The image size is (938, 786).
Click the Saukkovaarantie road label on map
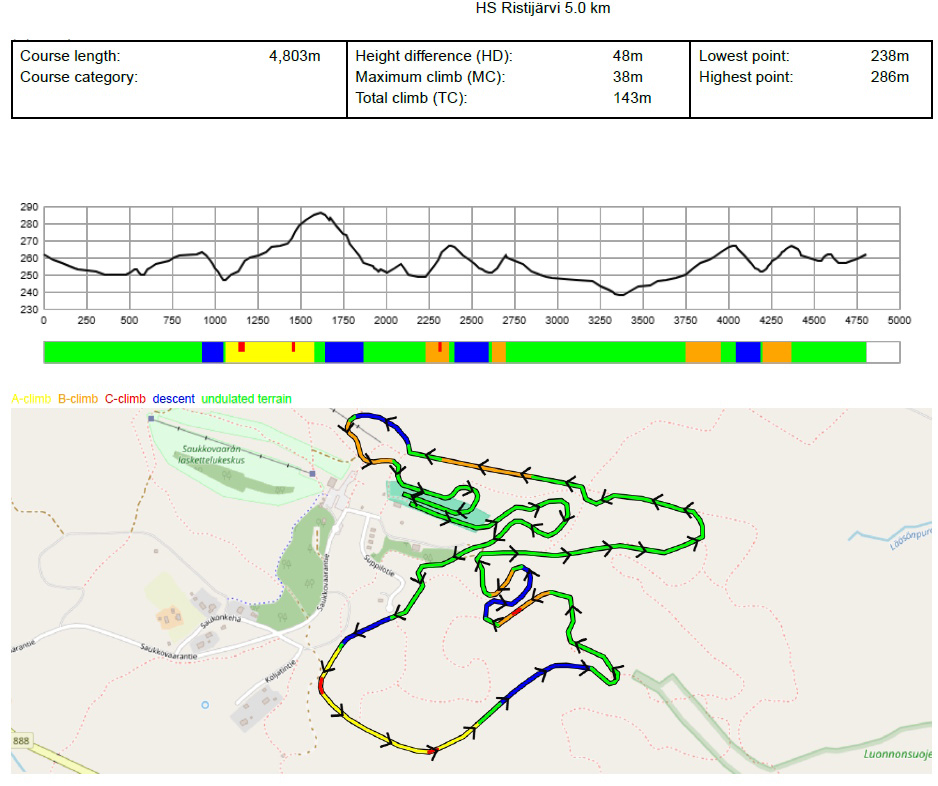click(x=168, y=657)
